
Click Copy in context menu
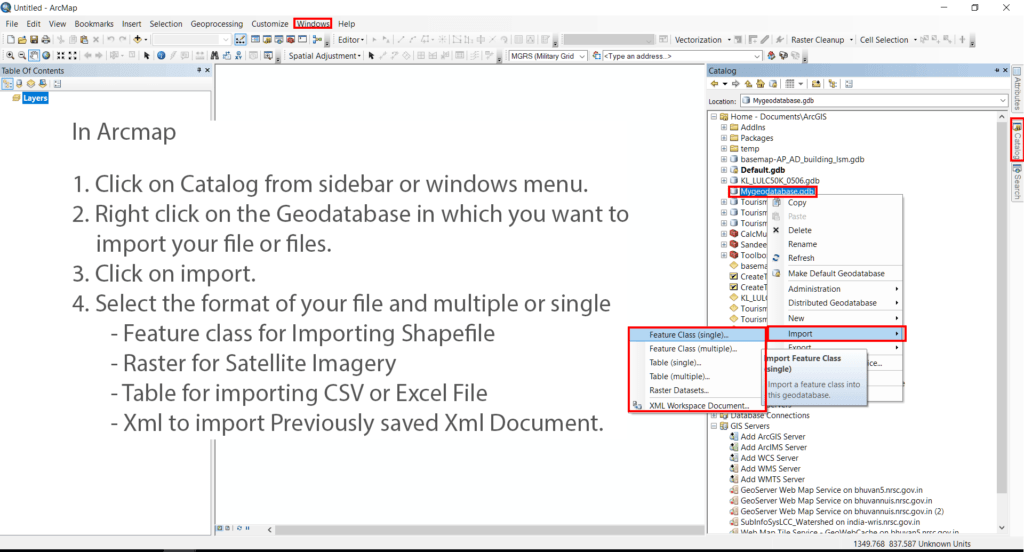[x=835, y=203]
